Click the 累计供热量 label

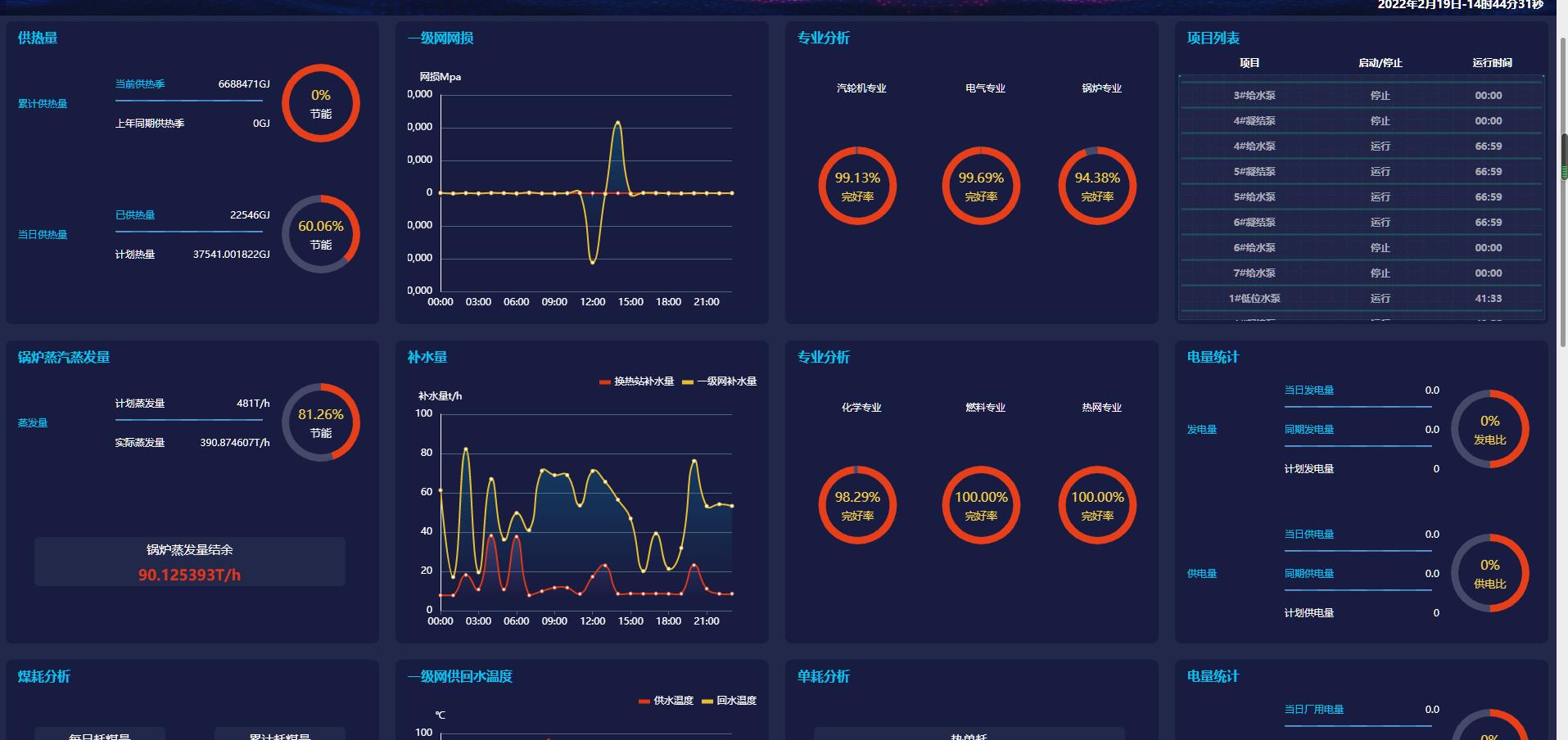[43, 104]
